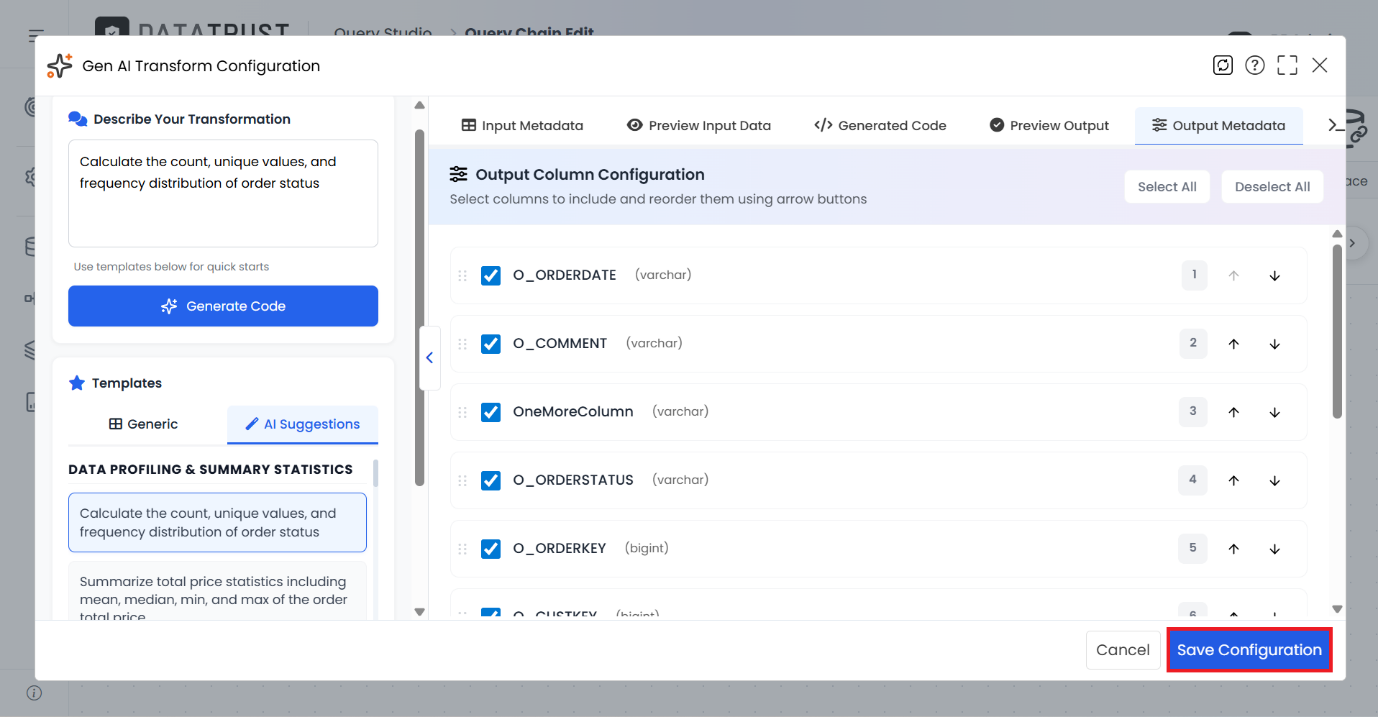Move O_ORDERSTATUS column down
The width and height of the screenshot is (1378, 717).
point(1274,480)
